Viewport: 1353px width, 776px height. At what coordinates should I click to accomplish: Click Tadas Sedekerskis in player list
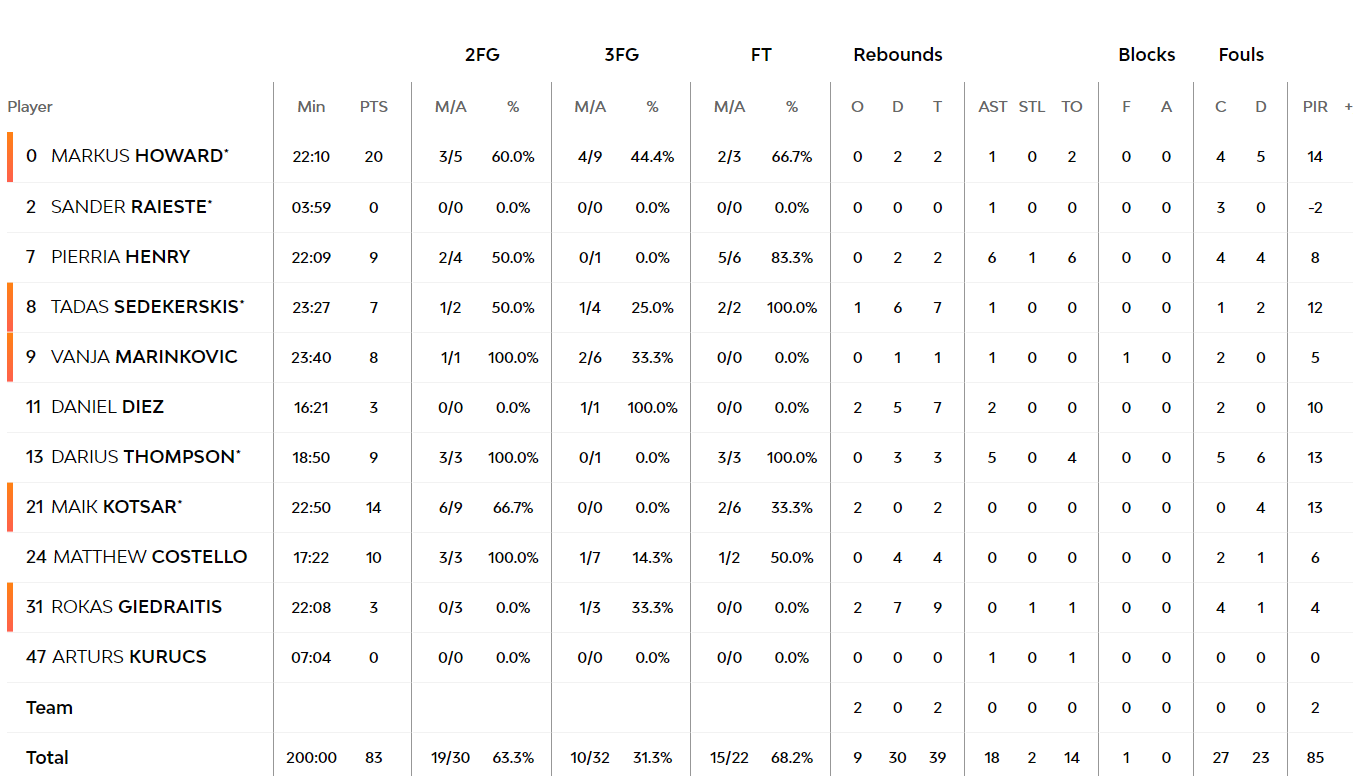point(148,307)
